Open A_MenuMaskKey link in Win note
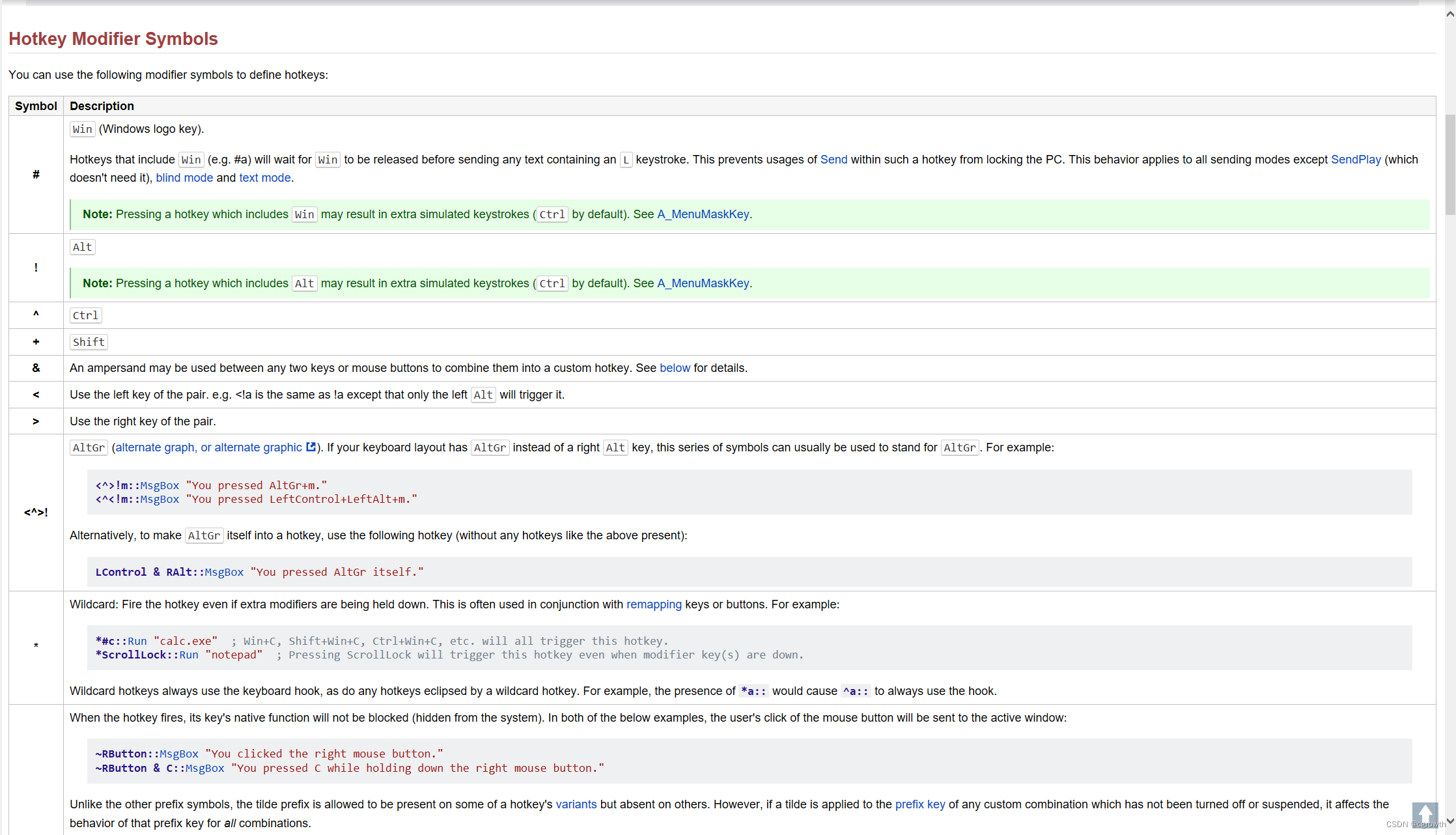This screenshot has height=835, width=1456. [703, 214]
